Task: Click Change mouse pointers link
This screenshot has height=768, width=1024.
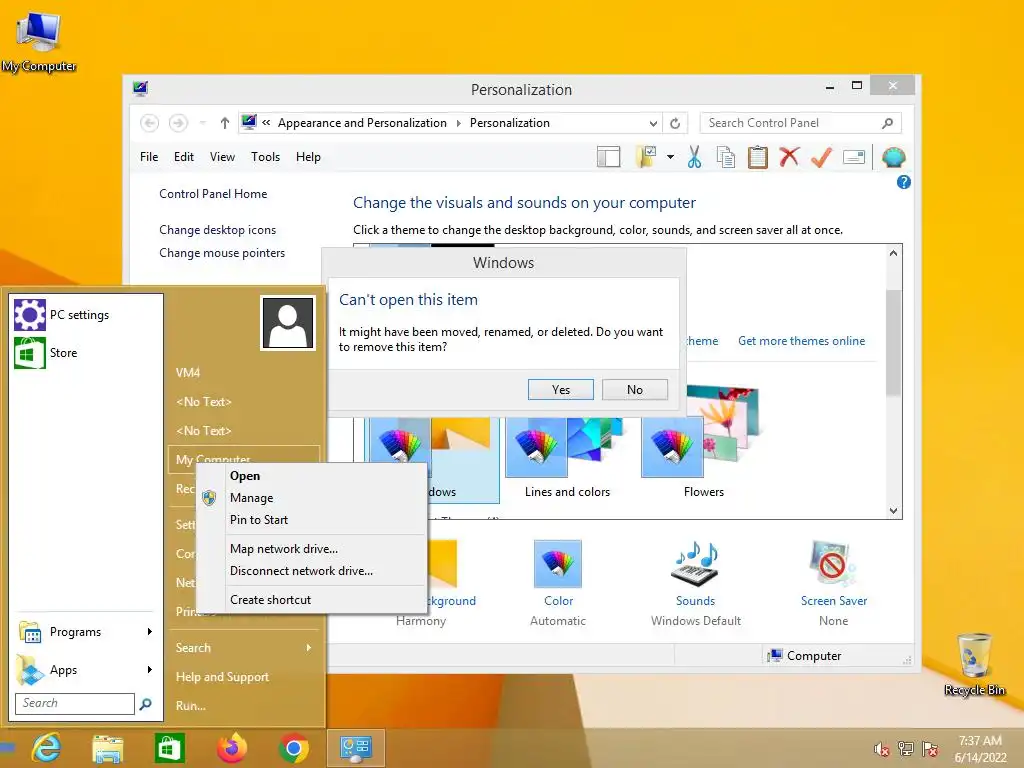Action: point(222,253)
